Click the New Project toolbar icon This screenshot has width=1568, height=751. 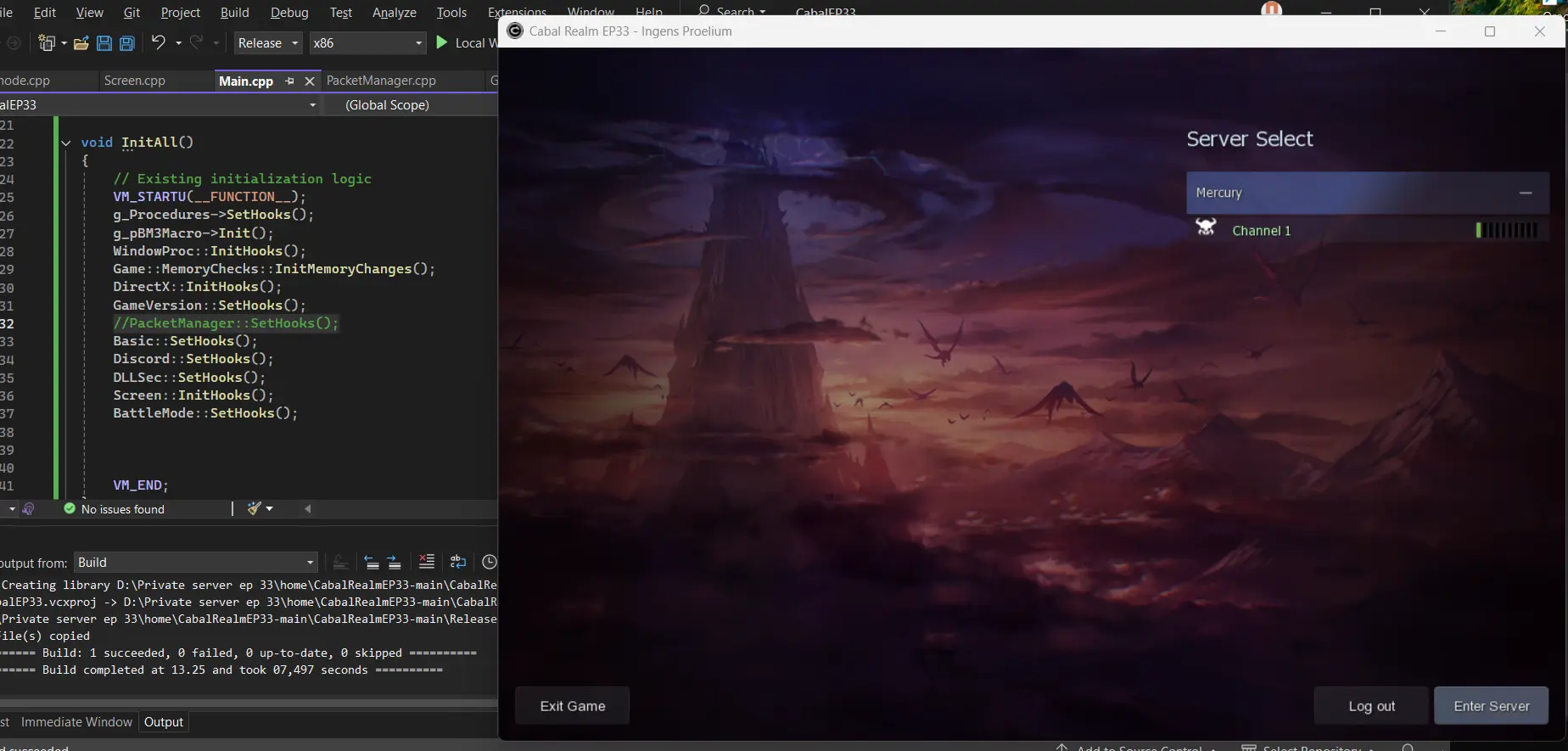(46, 43)
